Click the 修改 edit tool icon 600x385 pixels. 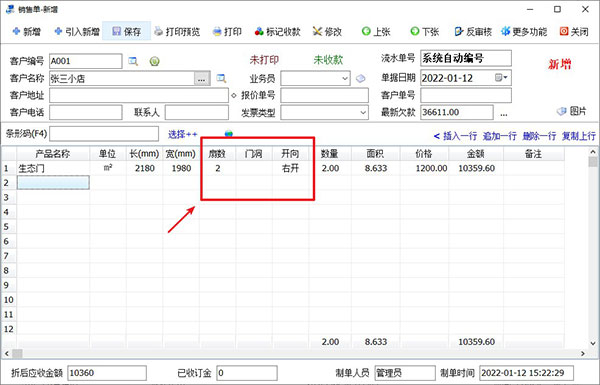pyautogui.click(x=317, y=31)
